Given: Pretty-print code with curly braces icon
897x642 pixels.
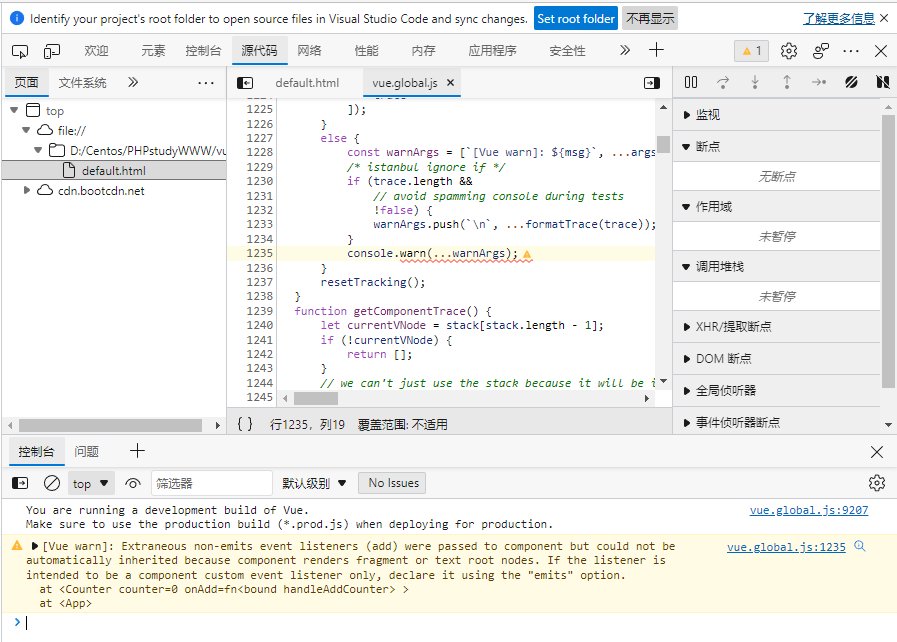Looking at the screenshot, I should [x=245, y=424].
